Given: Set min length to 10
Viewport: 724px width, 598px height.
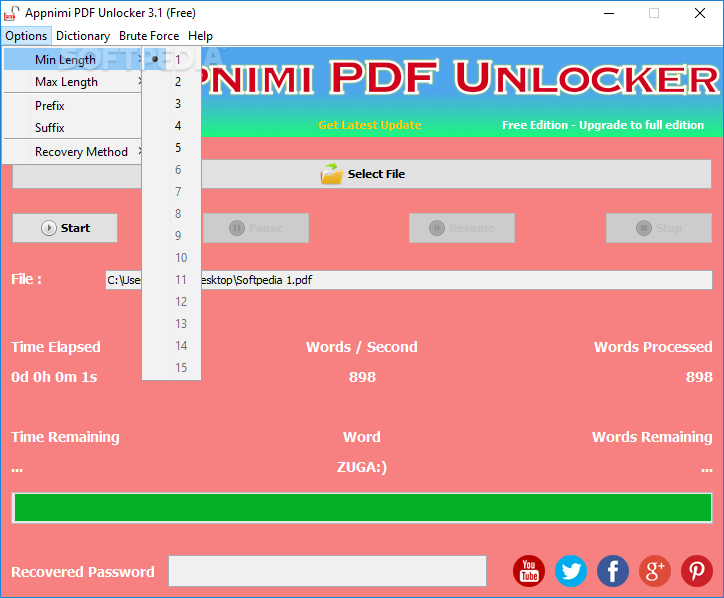Looking at the screenshot, I should click(x=172, y=258).
